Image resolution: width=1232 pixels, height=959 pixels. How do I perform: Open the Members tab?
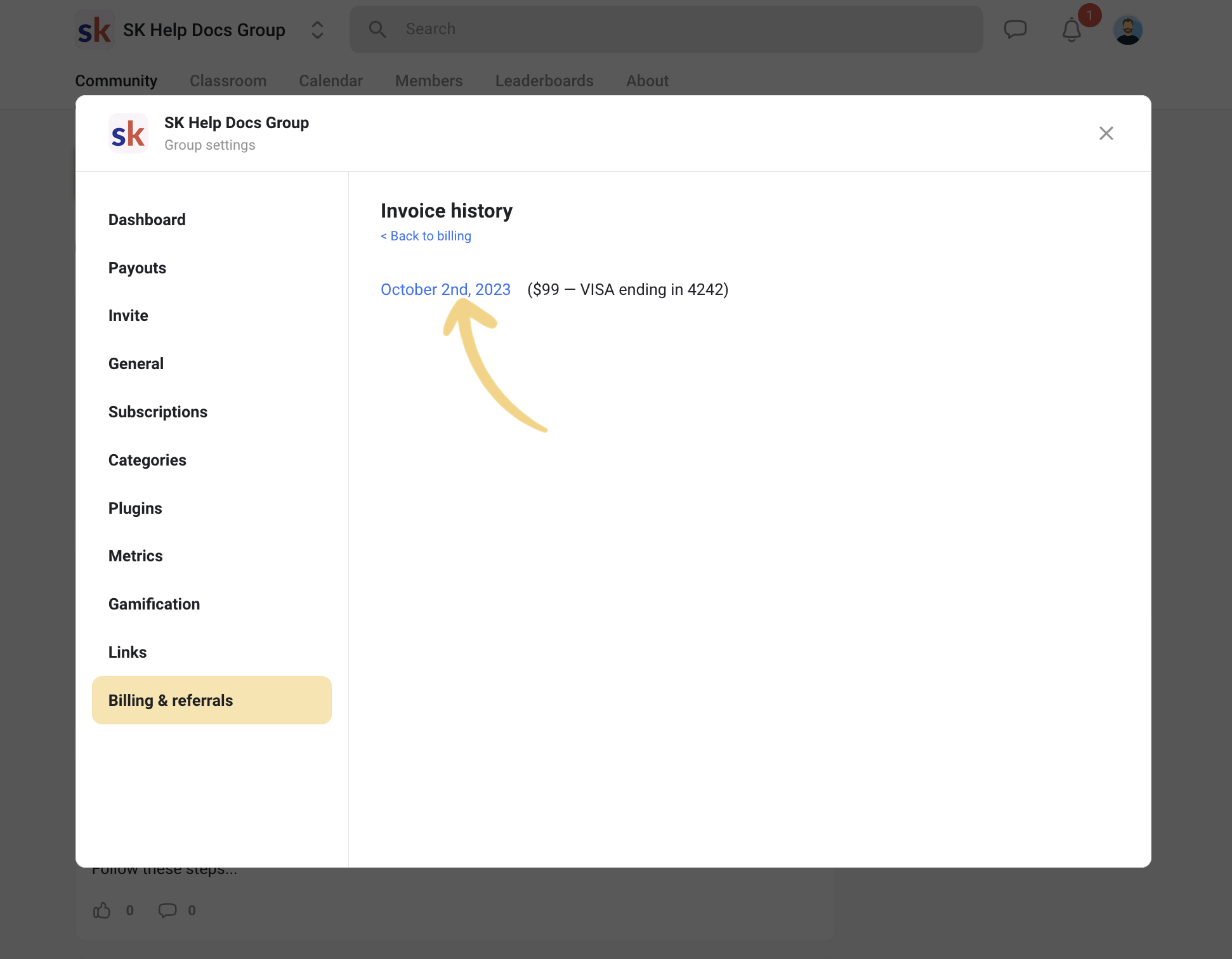click(x=429, y=81)
